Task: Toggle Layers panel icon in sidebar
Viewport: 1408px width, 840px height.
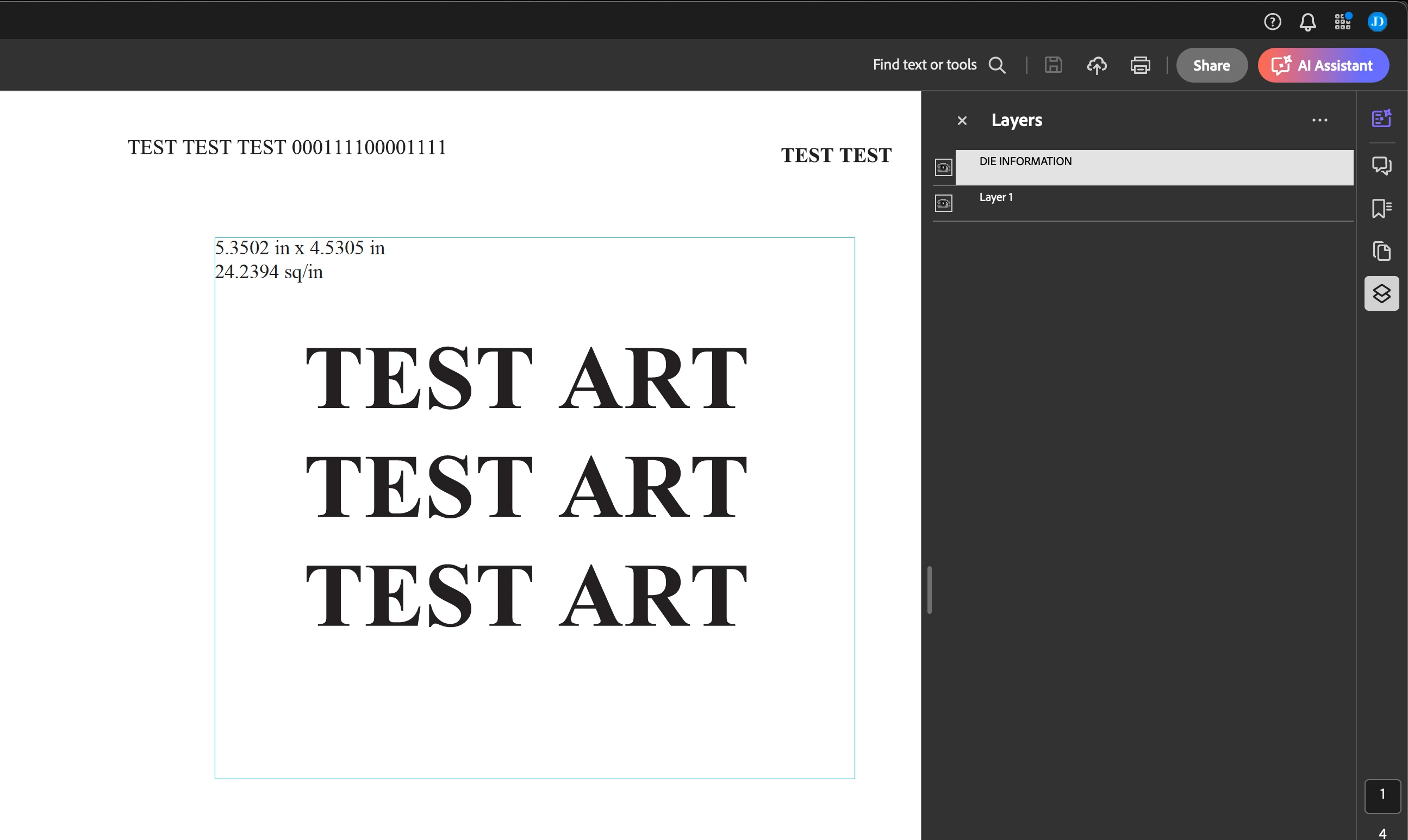Action: 1381,293
